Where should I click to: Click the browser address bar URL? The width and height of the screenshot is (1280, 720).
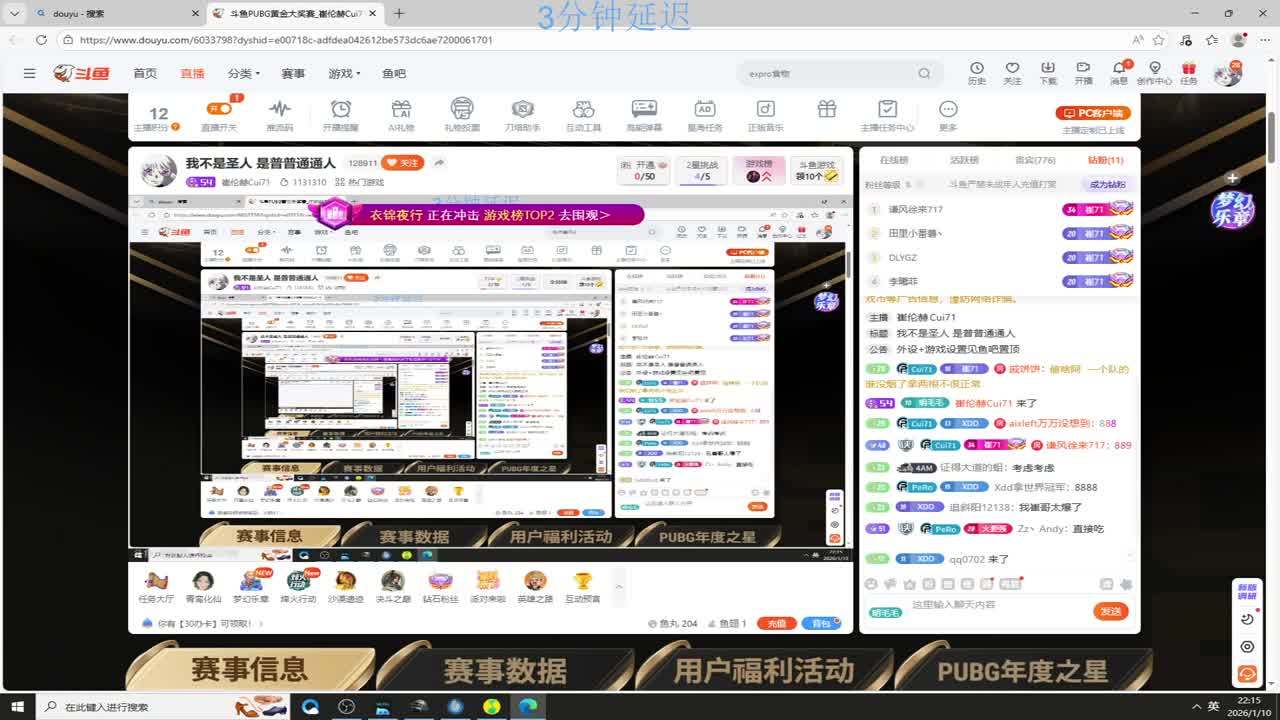[x=286, y=40]
